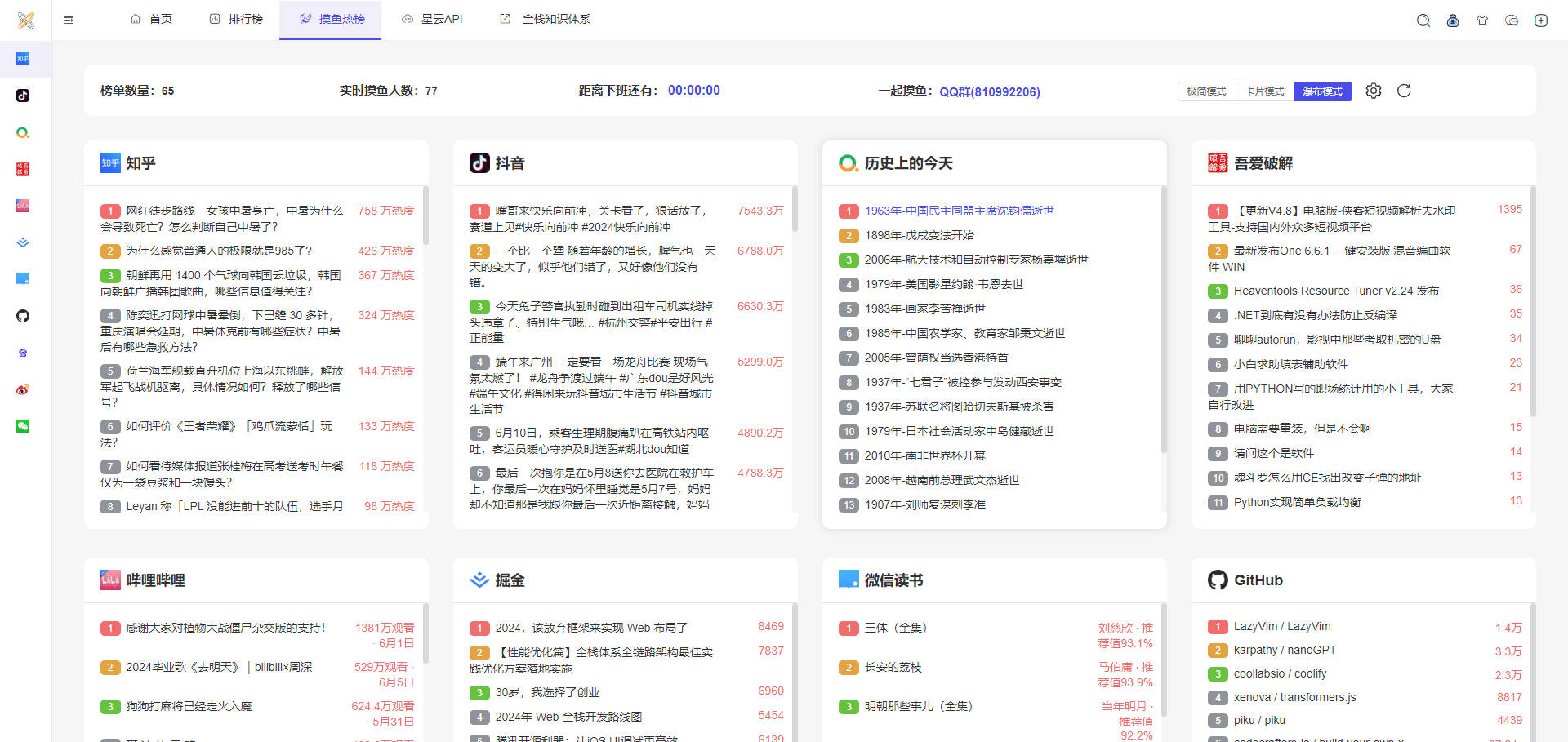Switch to 卡片模式 view mode
This screenshot has width=1568, height=742.
[x=1264, y=91]
